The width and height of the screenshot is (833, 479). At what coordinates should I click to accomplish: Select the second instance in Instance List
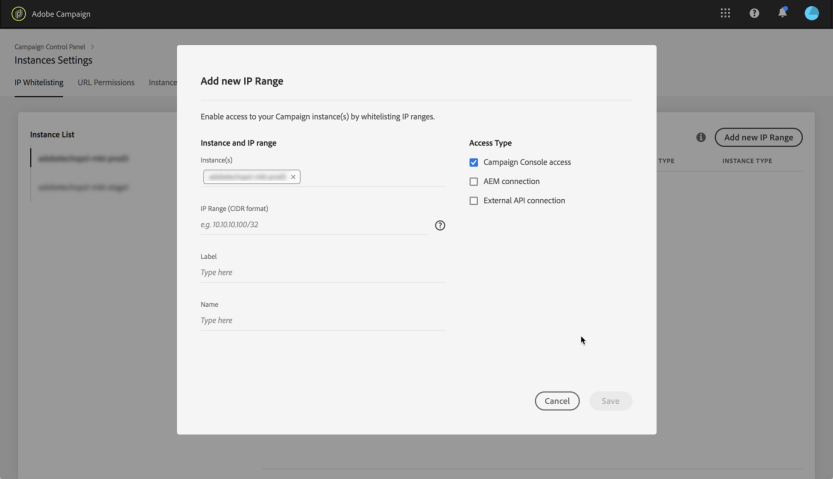83,187
